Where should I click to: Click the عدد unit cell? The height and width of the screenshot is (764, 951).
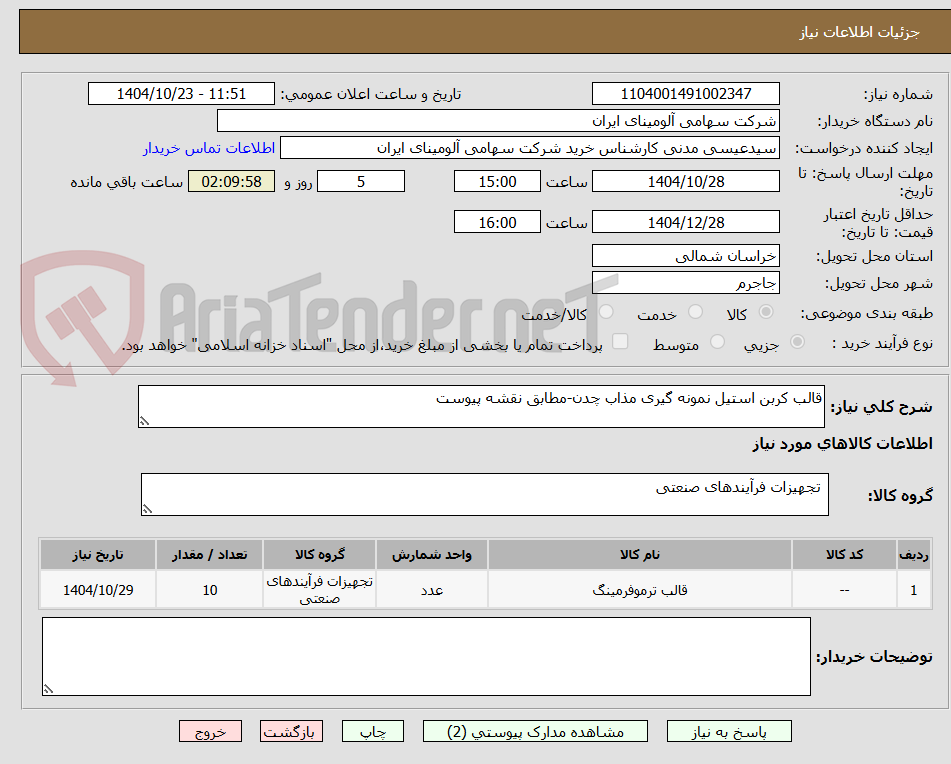pos(432,589)
